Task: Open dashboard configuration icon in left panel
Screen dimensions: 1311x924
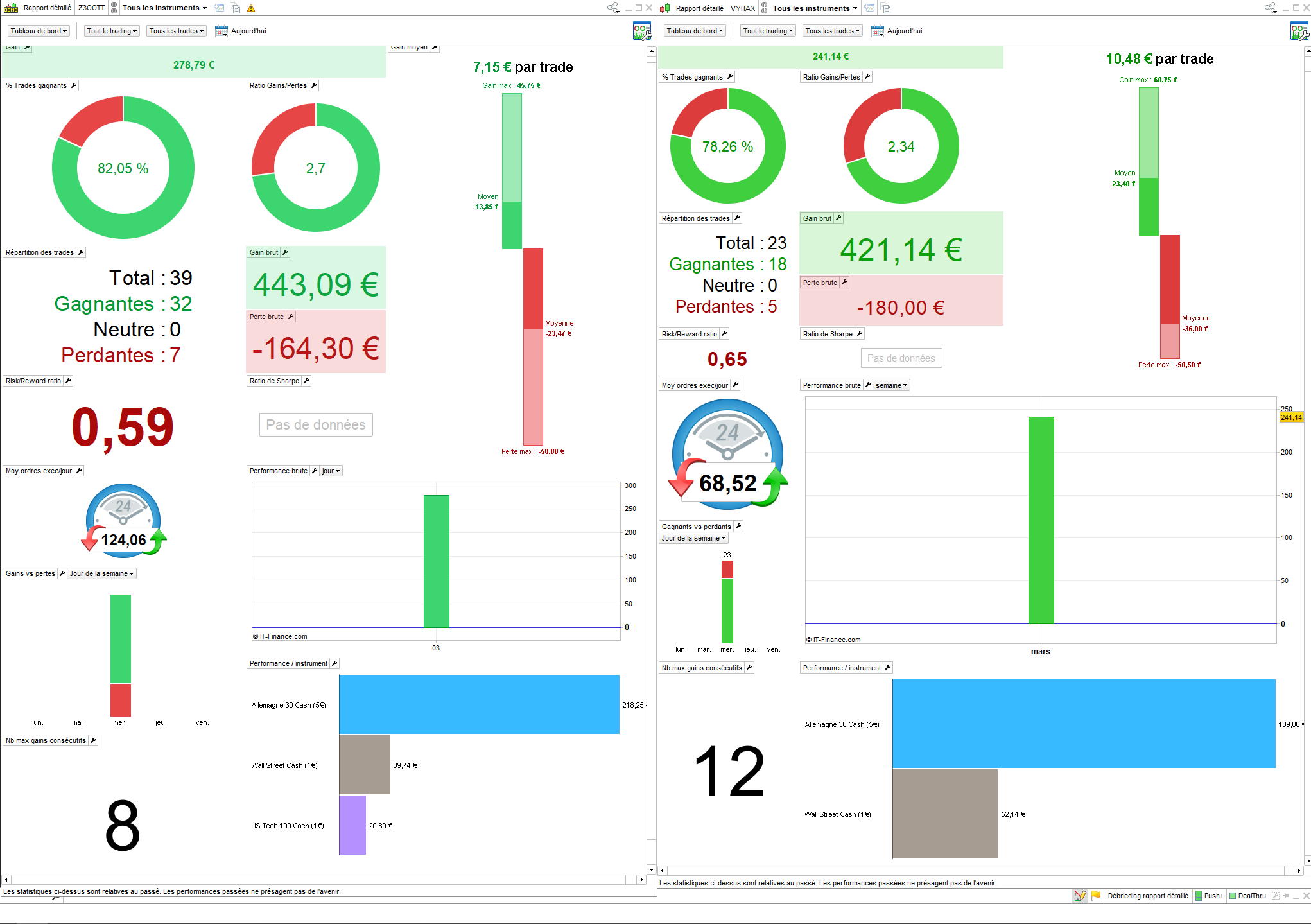Action: pyautogui.click(x=641, y=31)
